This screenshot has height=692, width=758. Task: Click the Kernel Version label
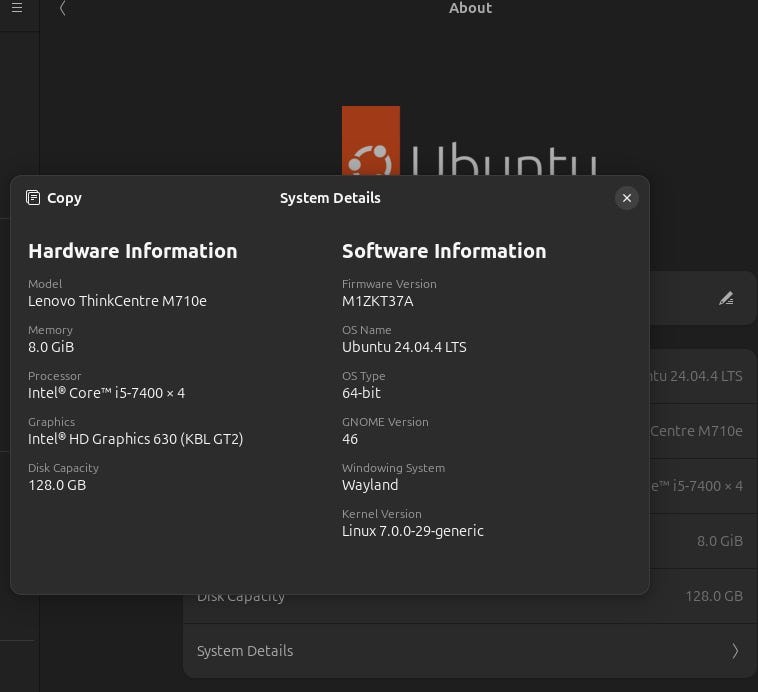tap(381, 514)
